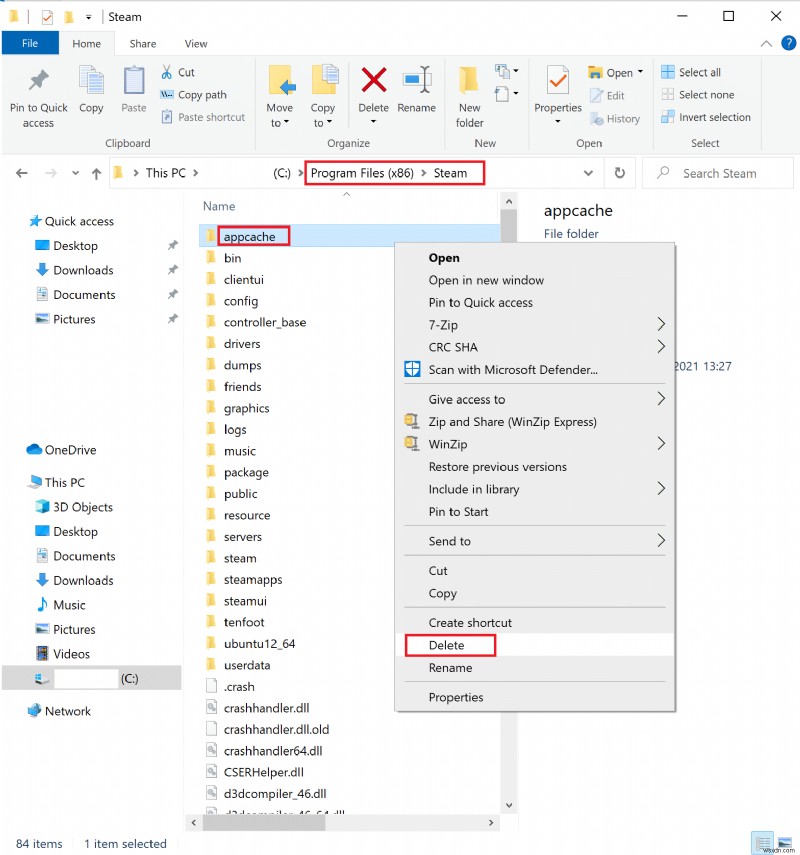Choose Delete in the context menu

447,645
